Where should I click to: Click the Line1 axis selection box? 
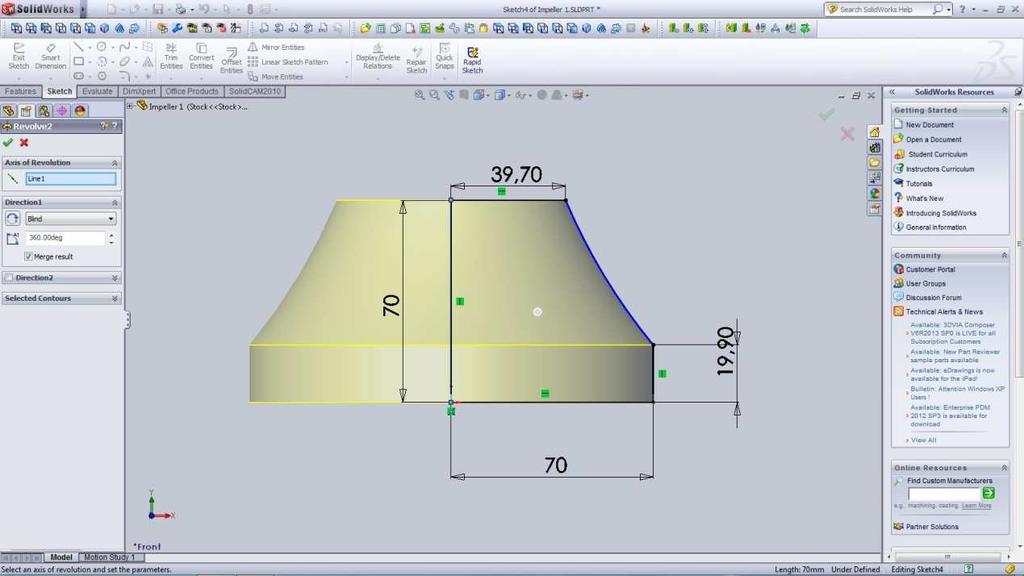click(x=71, y=179)
